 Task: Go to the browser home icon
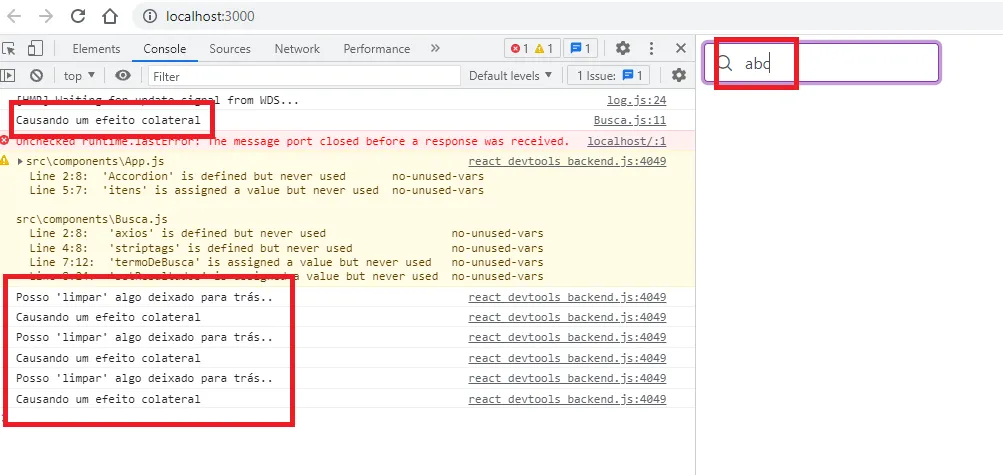[x=110, y=16]
